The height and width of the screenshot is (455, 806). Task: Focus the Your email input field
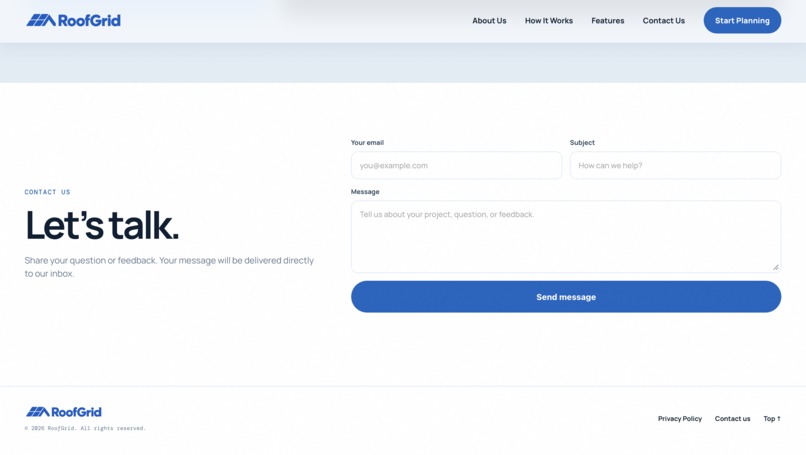pos(456,165)
